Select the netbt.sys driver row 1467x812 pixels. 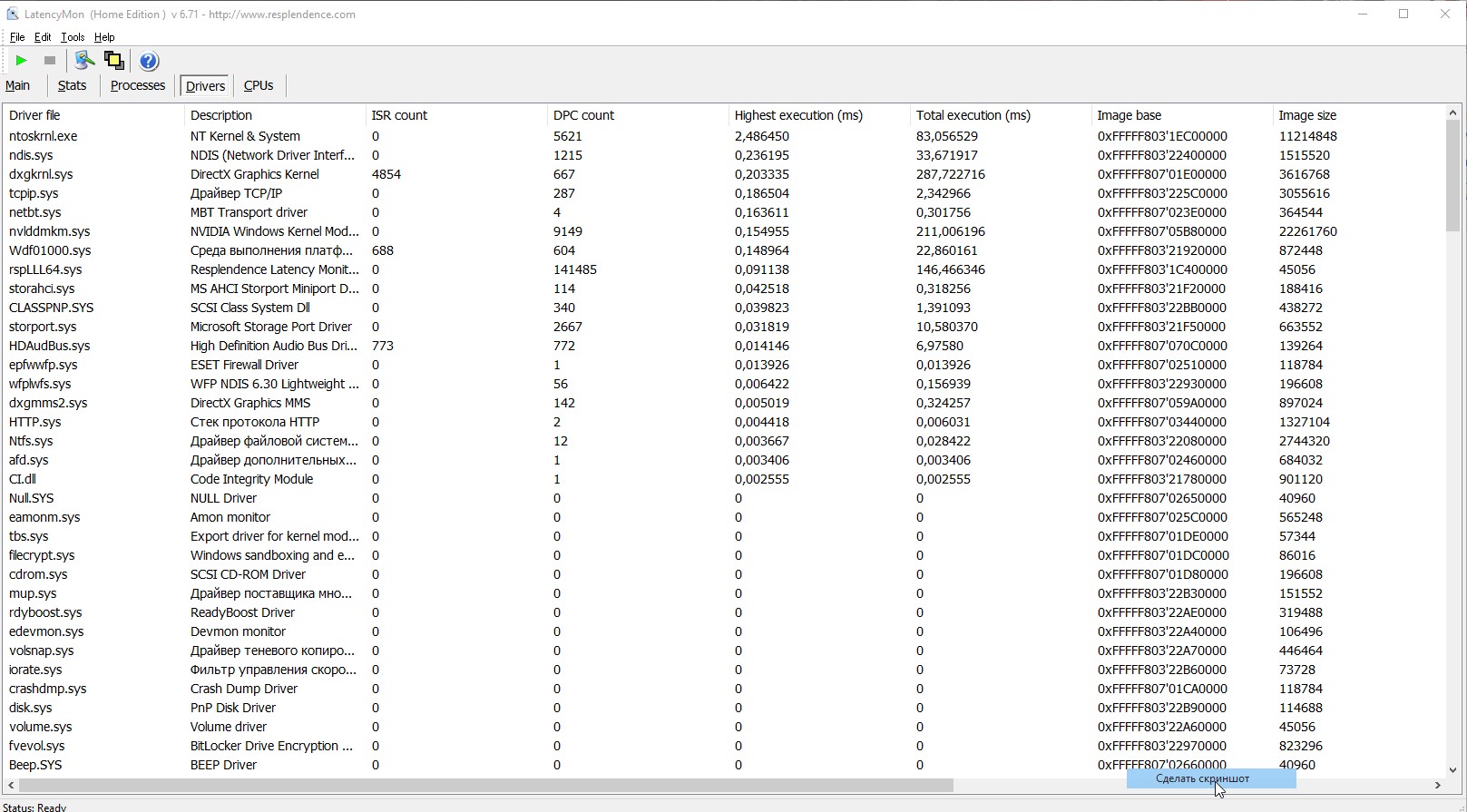[724, 212]
